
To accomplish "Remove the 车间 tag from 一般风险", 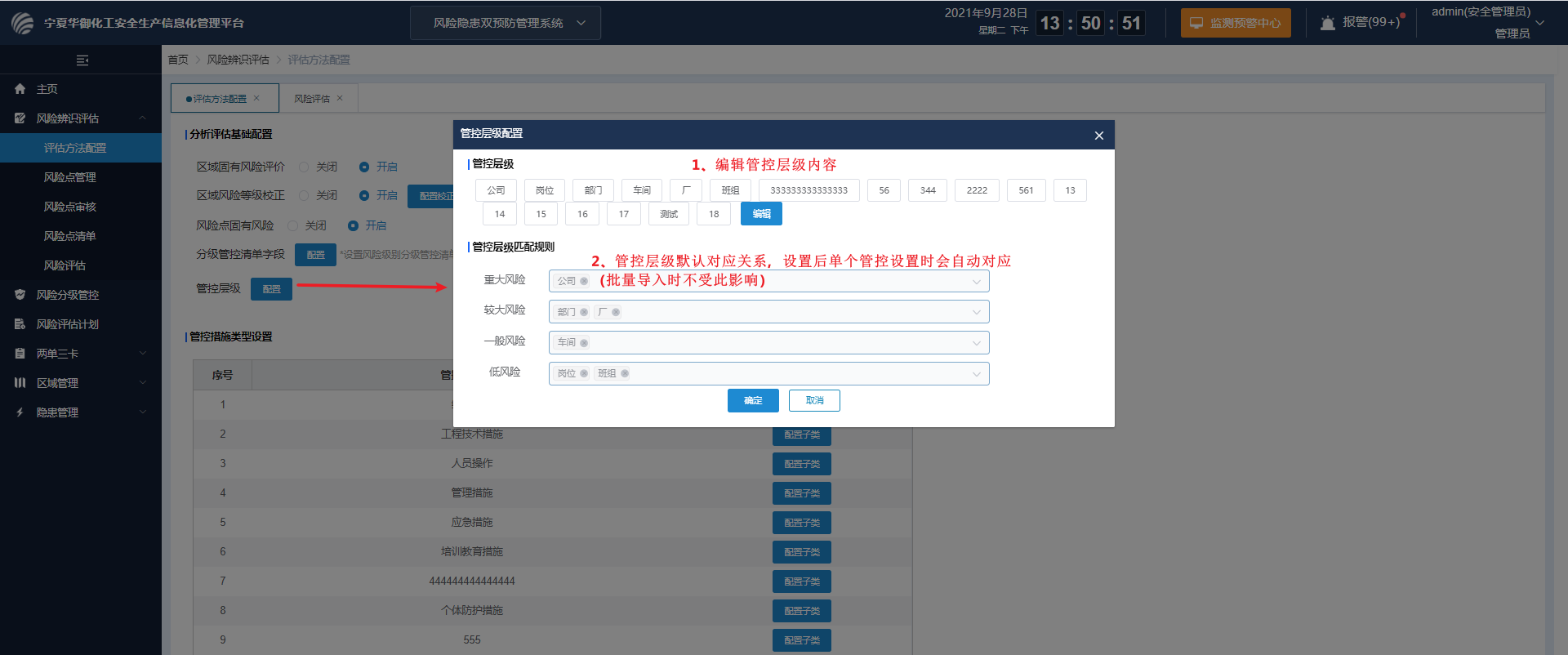I will tap(584, 343).
